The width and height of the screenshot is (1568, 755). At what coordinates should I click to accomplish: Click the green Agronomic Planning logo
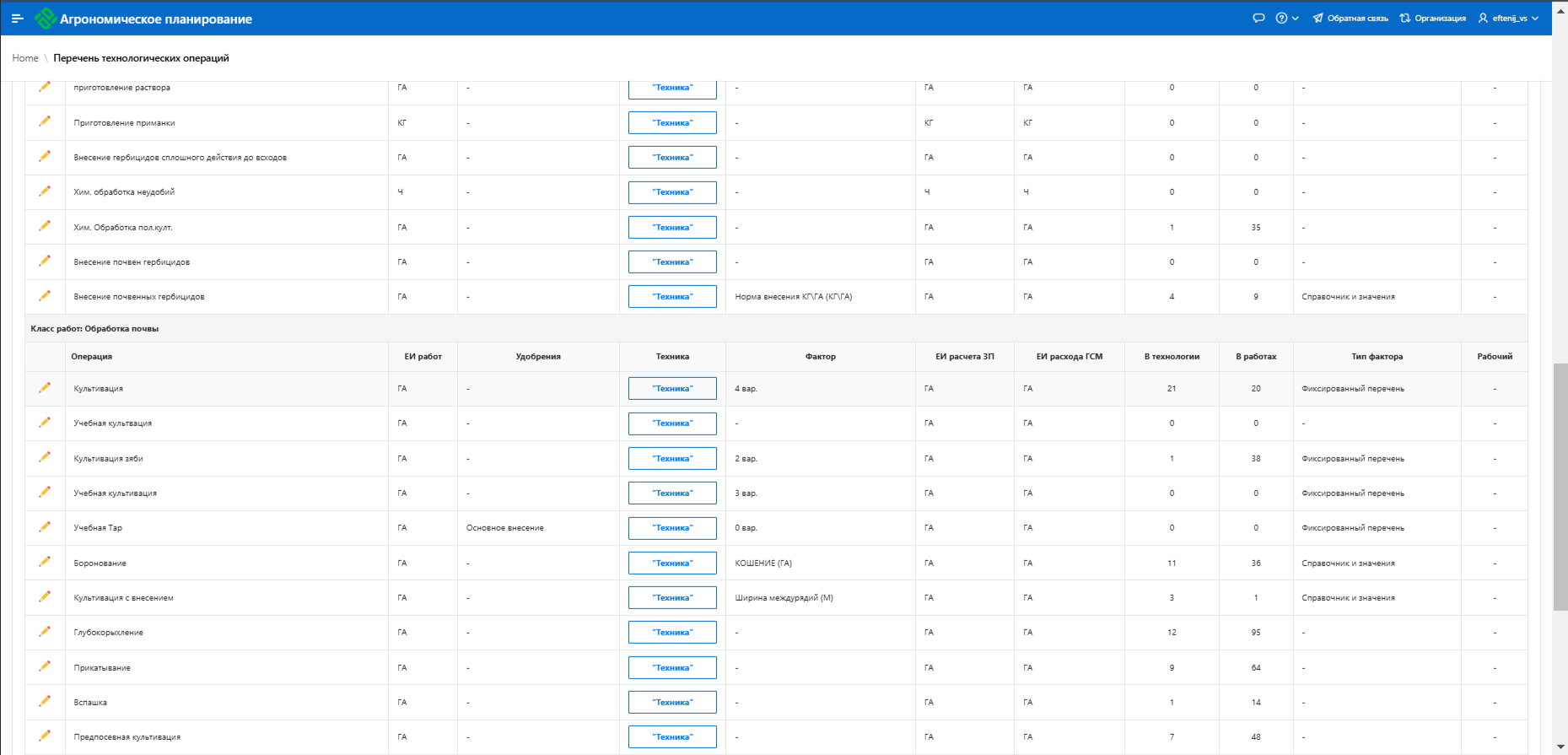[46, 19]
